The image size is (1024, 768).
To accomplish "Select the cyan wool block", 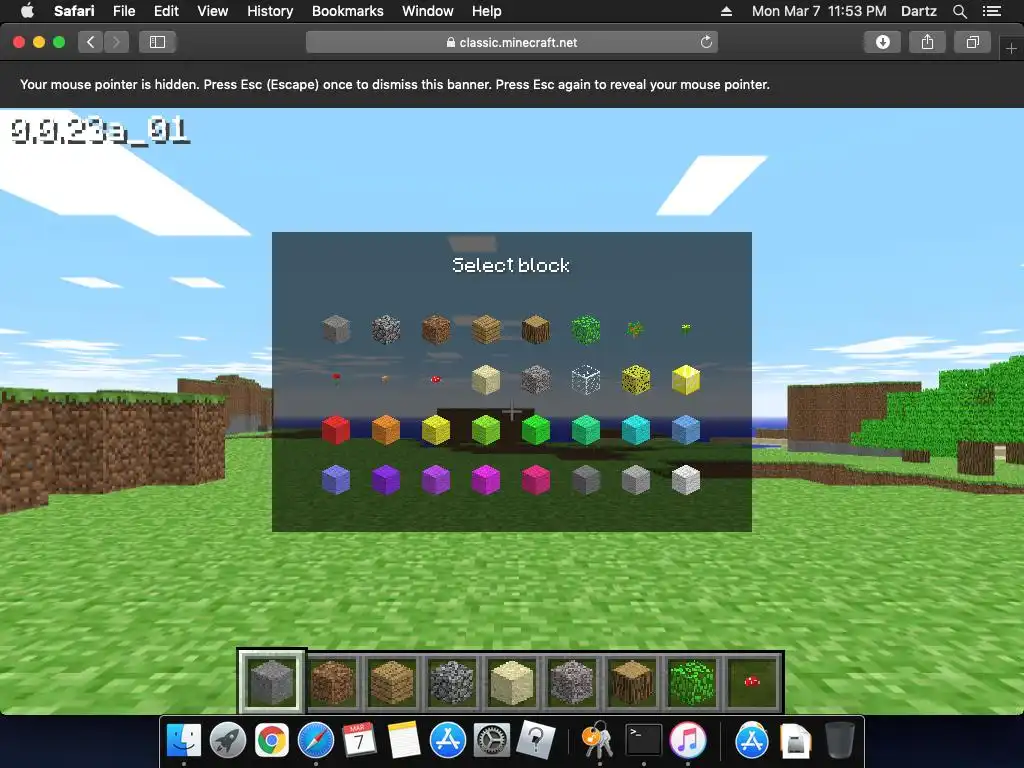I will click(x=635, y=430).
